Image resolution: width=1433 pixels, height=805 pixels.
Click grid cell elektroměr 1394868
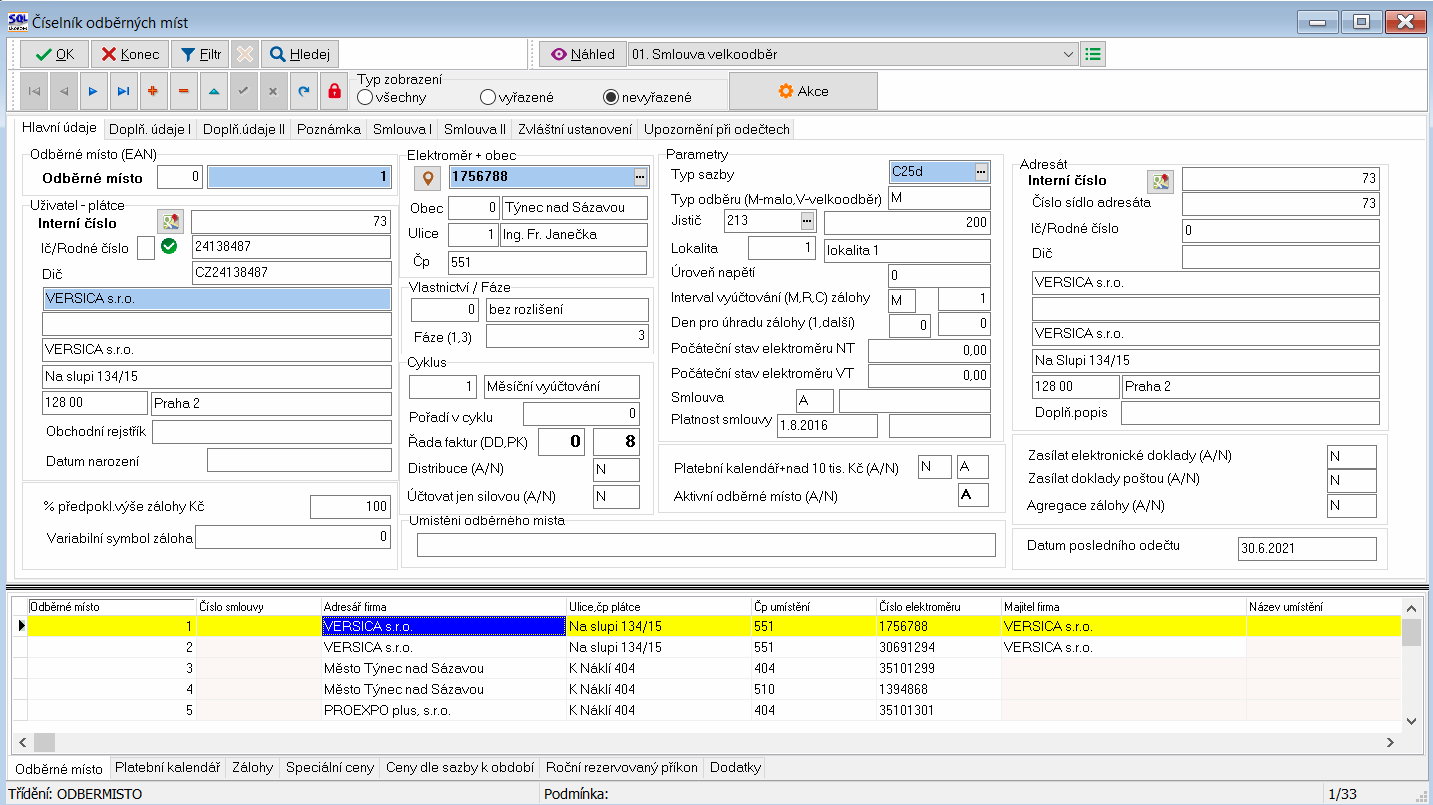(938, 689)
